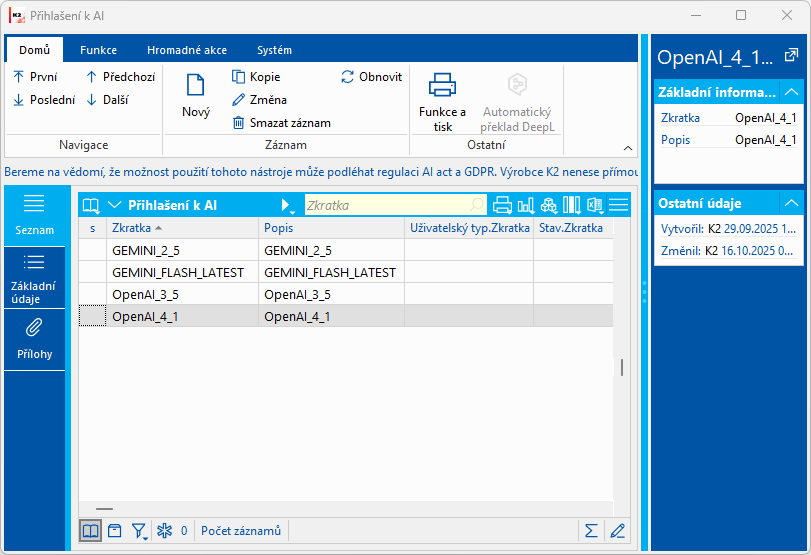Screen dimensions: 811x555
Task: Click Smazat záznam button
Action: click(281, 123)
